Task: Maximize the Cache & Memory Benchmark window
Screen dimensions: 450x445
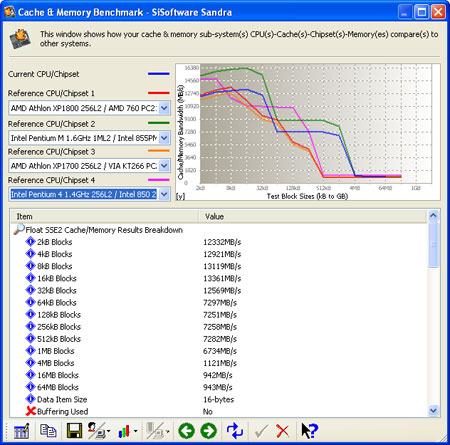Action: coord(422,12)
